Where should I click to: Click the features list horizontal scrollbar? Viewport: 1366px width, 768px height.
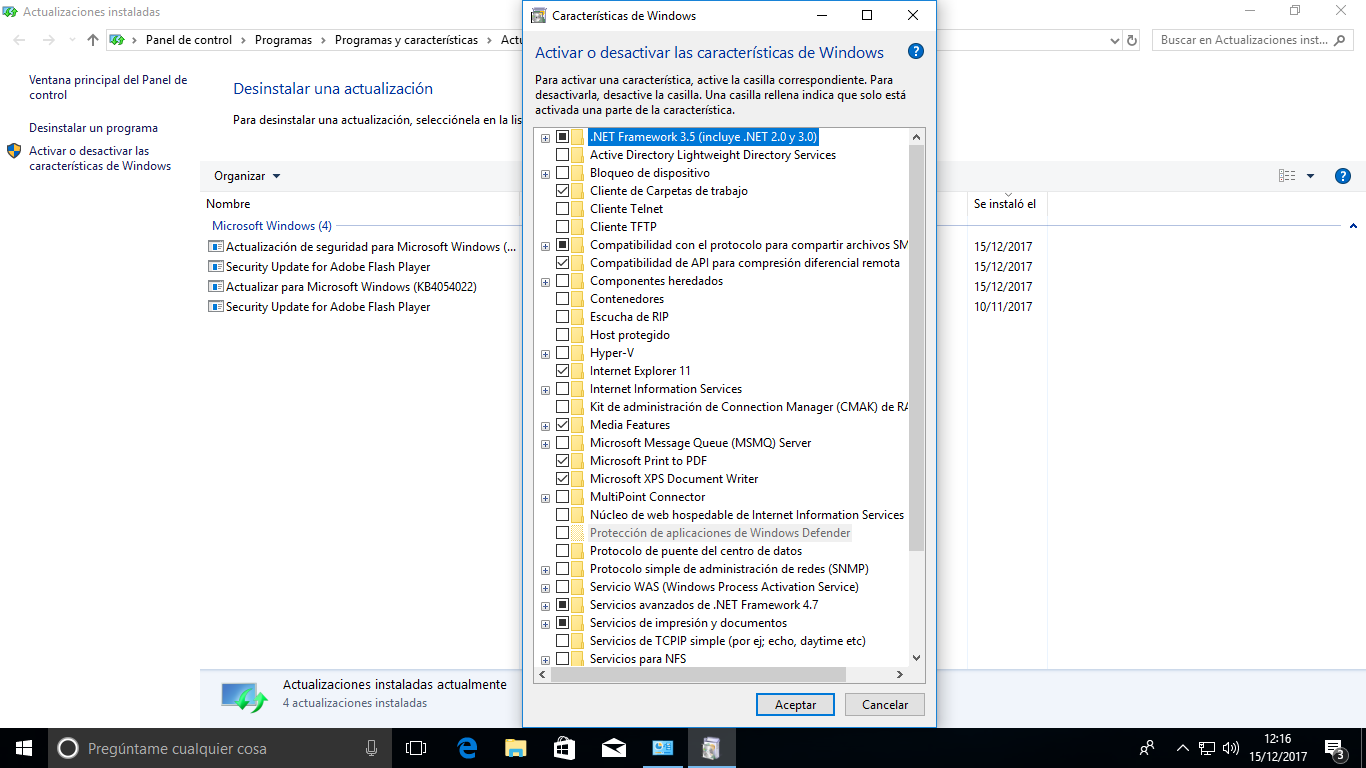click(x=698, y=675)
